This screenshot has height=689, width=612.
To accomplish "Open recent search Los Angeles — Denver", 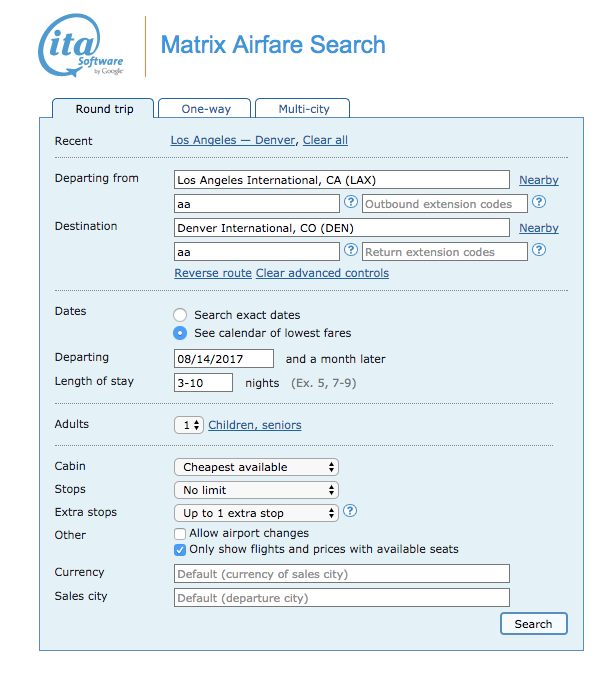I will [x=233, y=140].
